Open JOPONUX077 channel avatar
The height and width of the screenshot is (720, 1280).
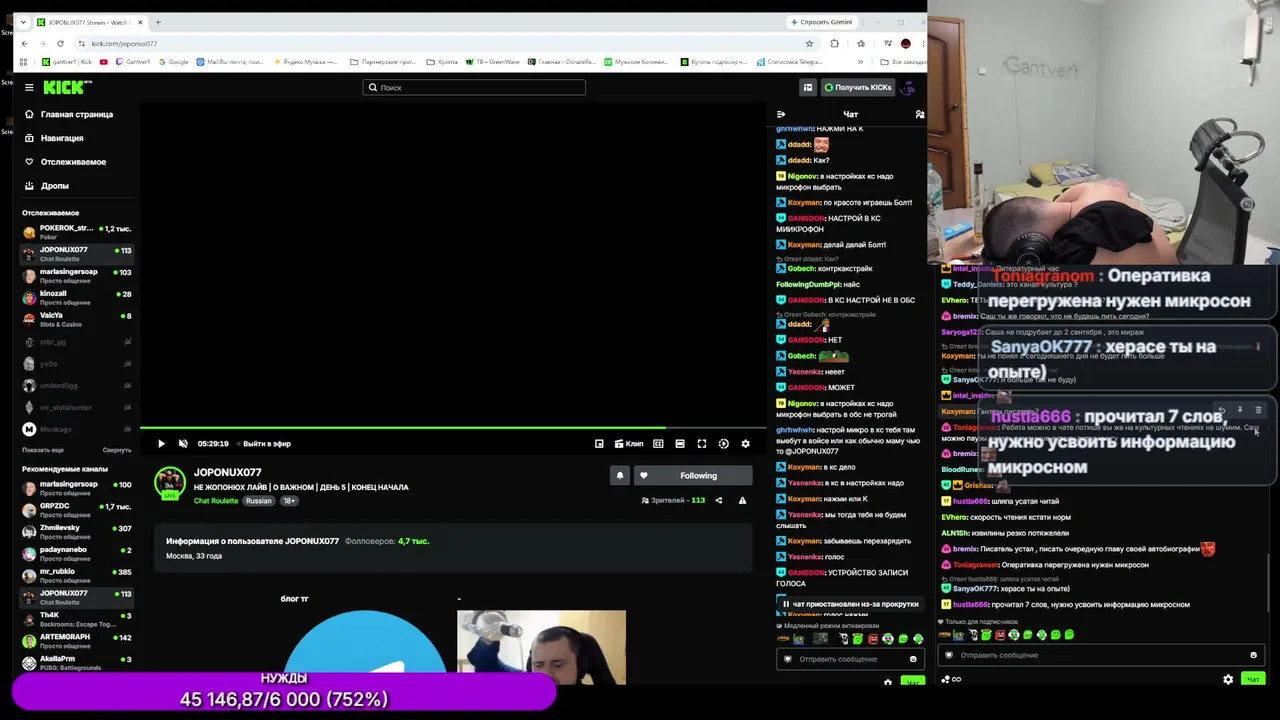pos(170,484)
